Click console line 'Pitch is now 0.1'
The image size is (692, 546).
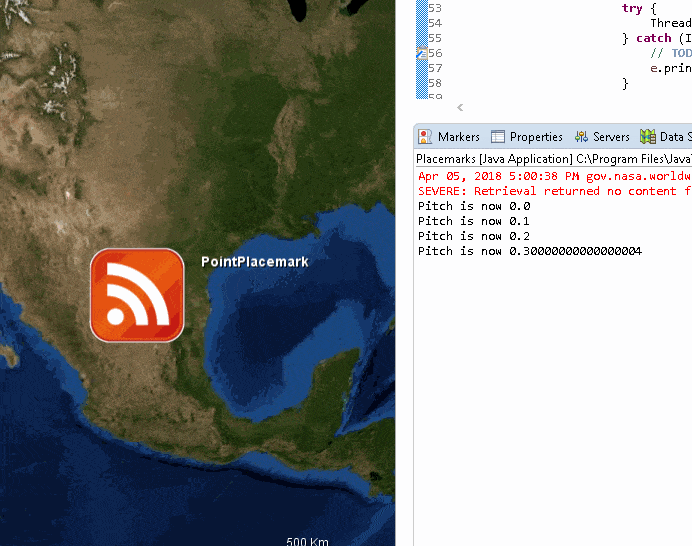coord(474,221)
